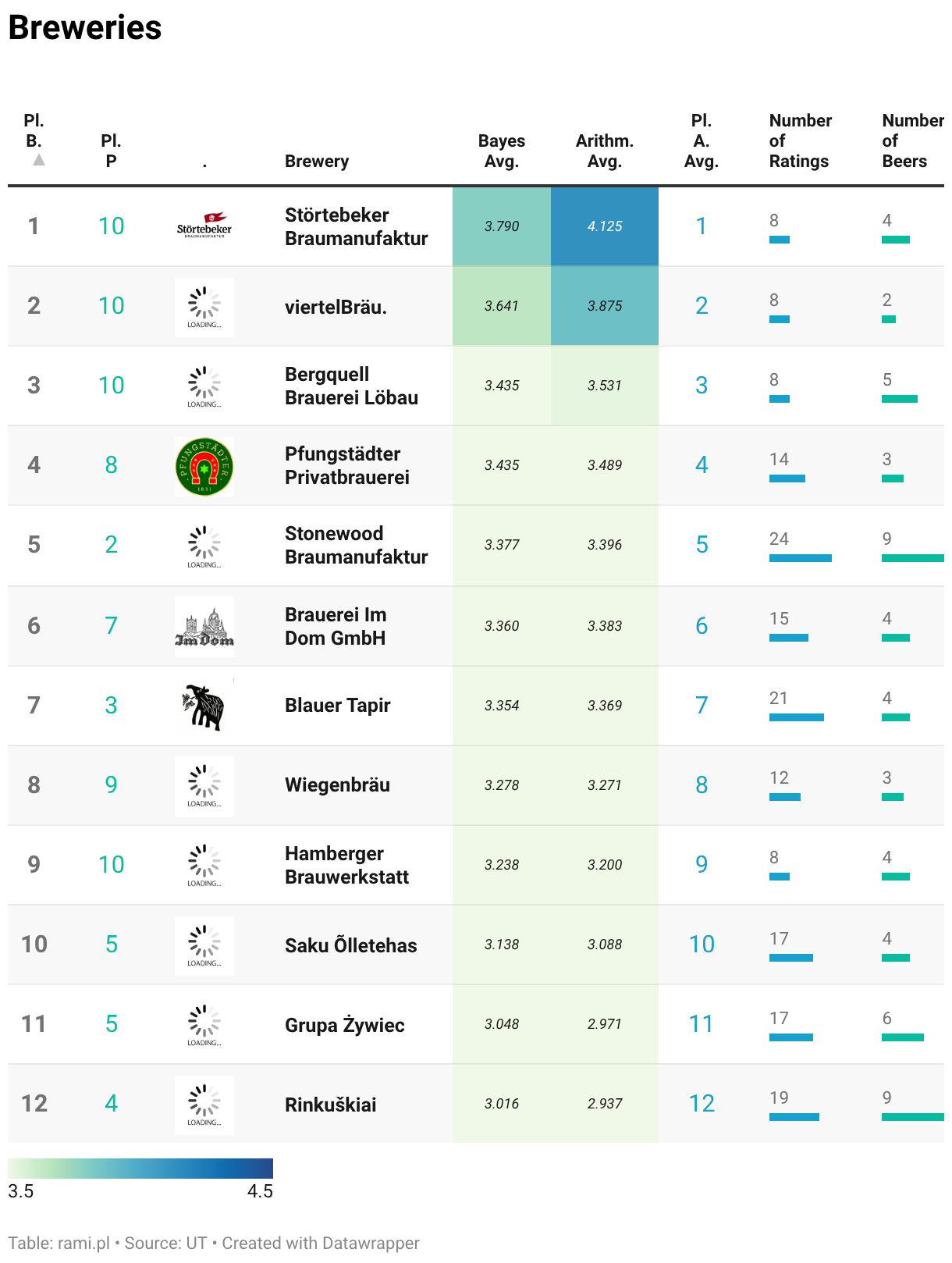The height and width of the screenshot is (1263, 952).
Task: Click the Grupa Żywiec brewery name
Action: point(345,1025)
